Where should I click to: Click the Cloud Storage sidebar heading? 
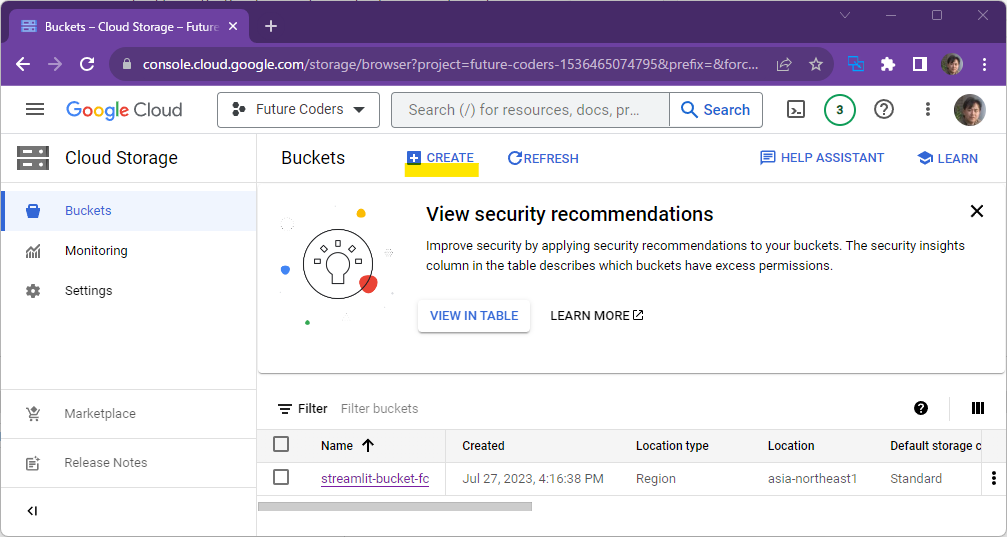121,158
